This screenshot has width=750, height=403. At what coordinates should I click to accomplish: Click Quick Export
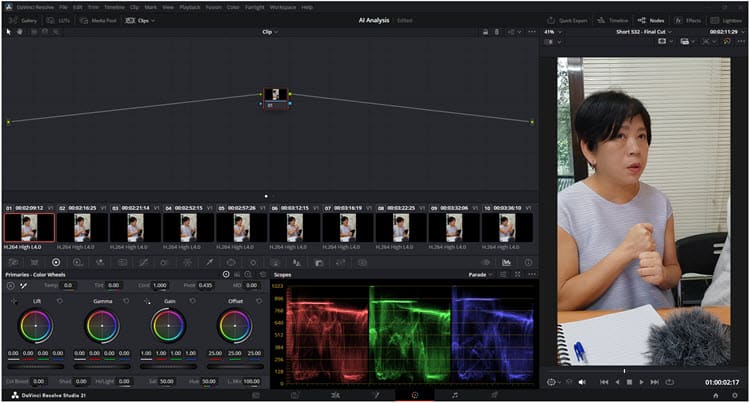[x=567, y=21]
